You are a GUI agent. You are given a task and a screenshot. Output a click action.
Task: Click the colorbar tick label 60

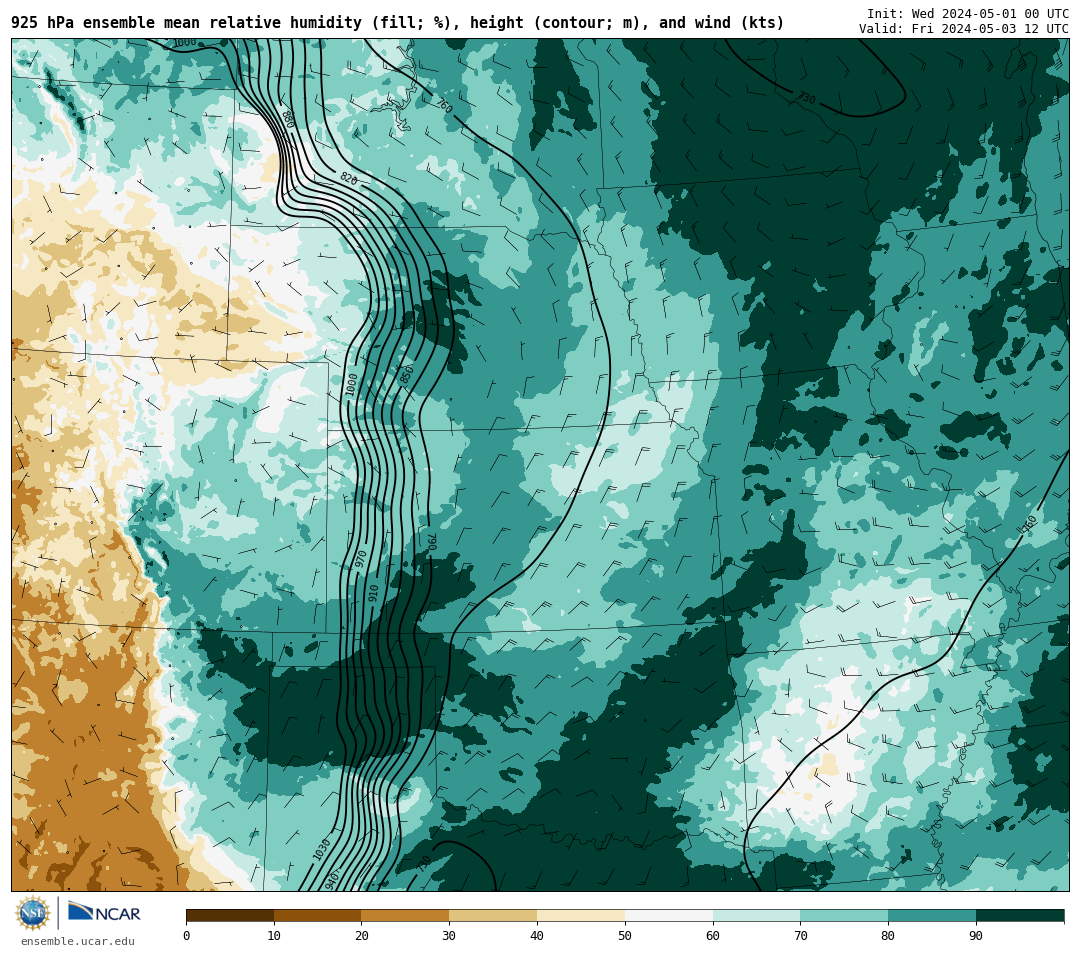(x=713, y=935)
